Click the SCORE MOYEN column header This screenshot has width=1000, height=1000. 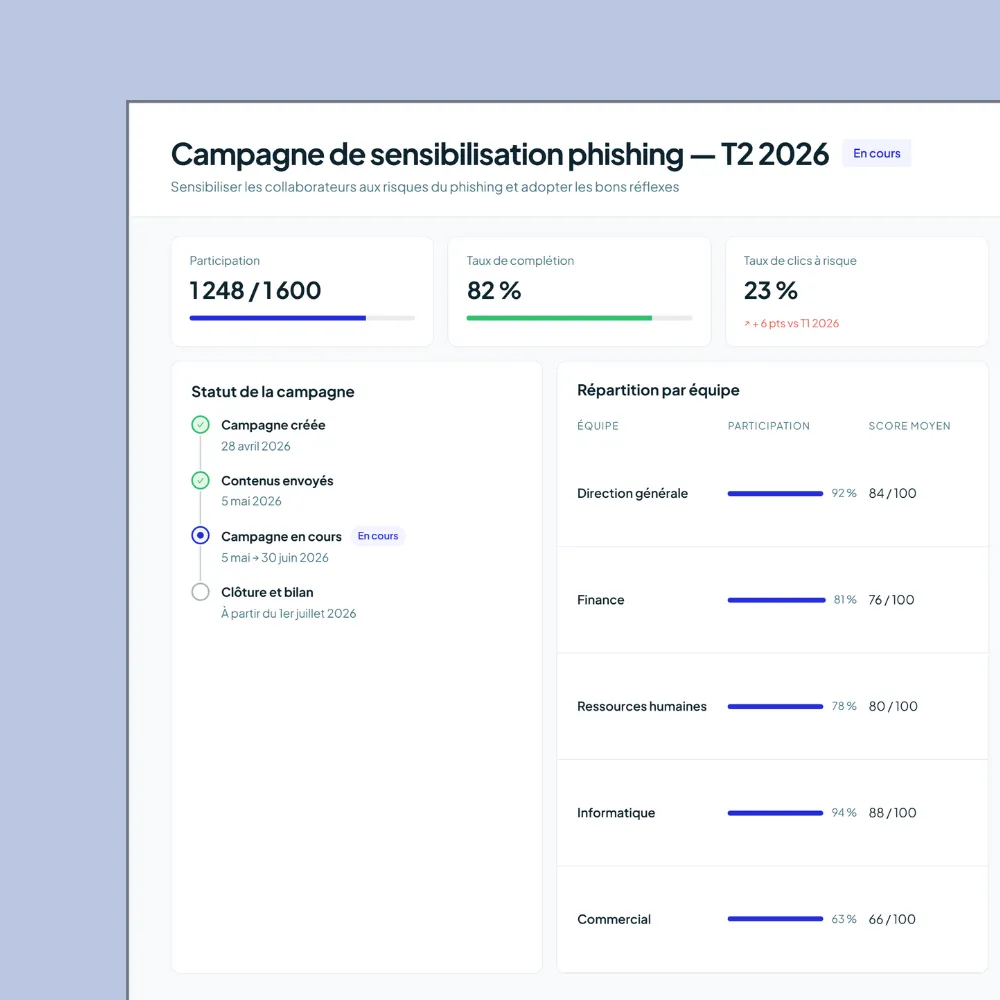coord(909,426)
